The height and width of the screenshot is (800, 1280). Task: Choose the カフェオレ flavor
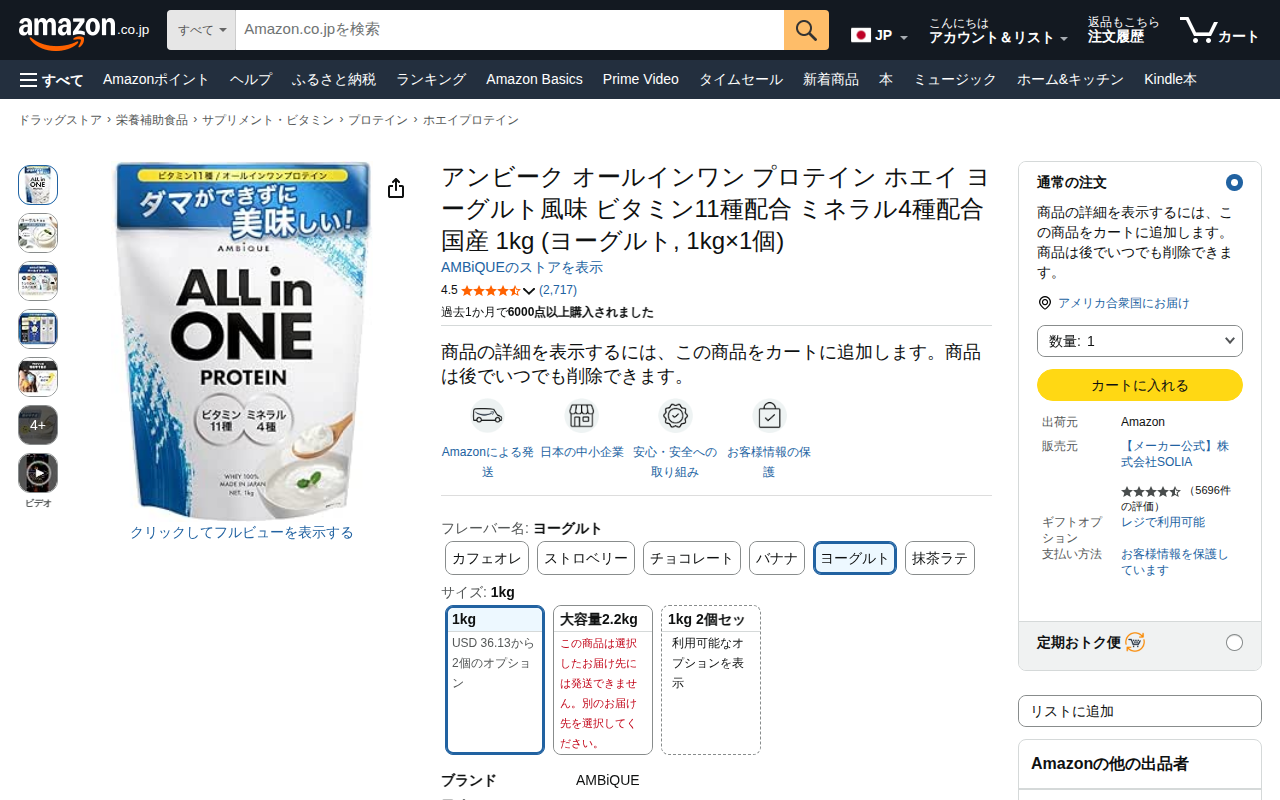[x=487, y=558]
